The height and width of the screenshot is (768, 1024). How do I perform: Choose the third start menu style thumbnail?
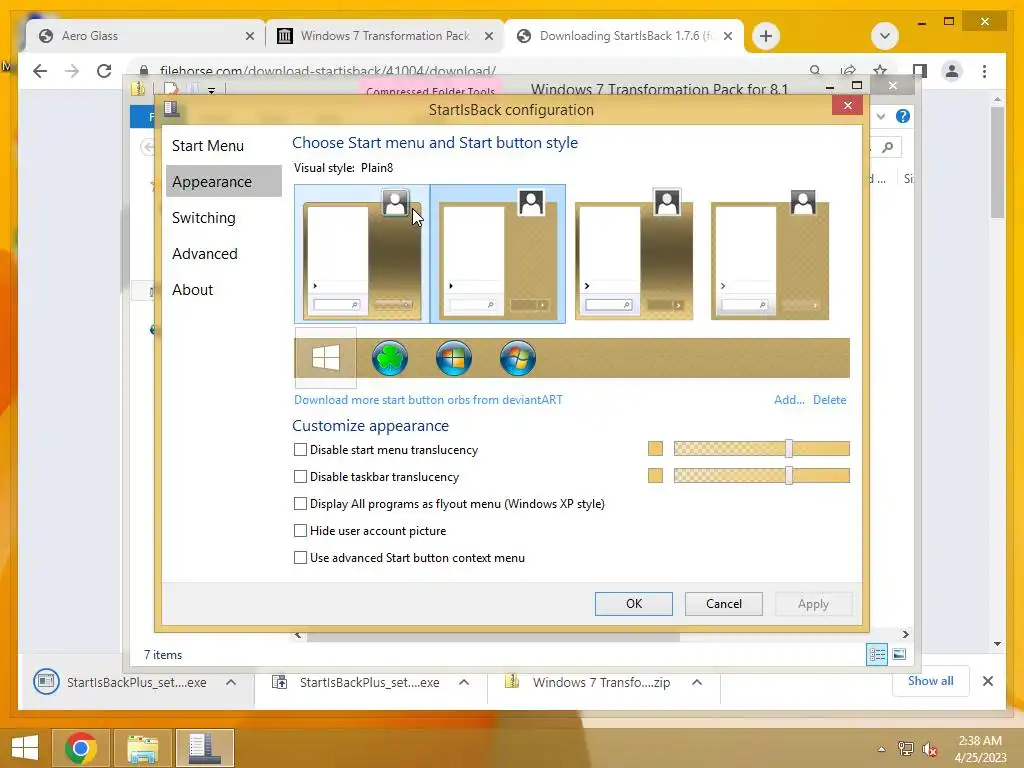(x=633, y=254)
